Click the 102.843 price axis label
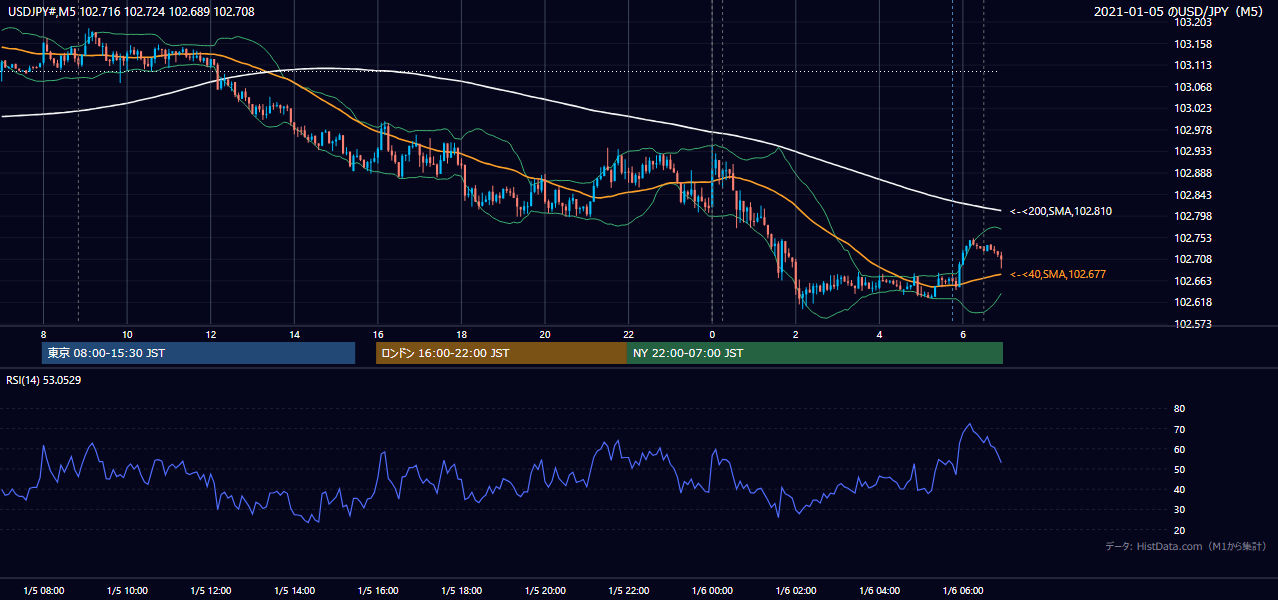 pyautogui.click(x=1193, y=195)
